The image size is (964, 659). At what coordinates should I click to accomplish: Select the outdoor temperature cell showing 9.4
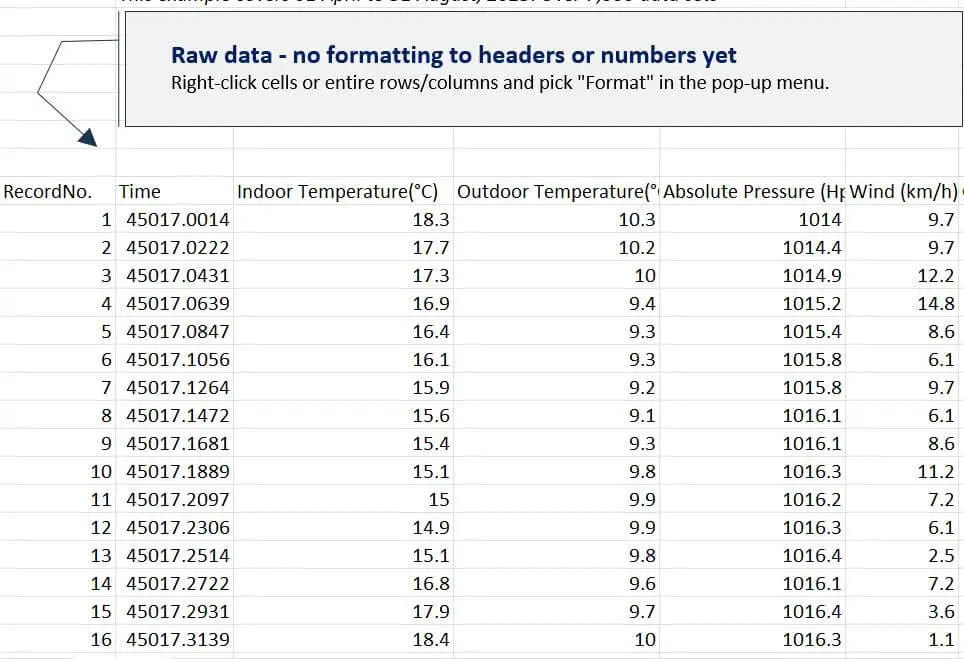642,304
